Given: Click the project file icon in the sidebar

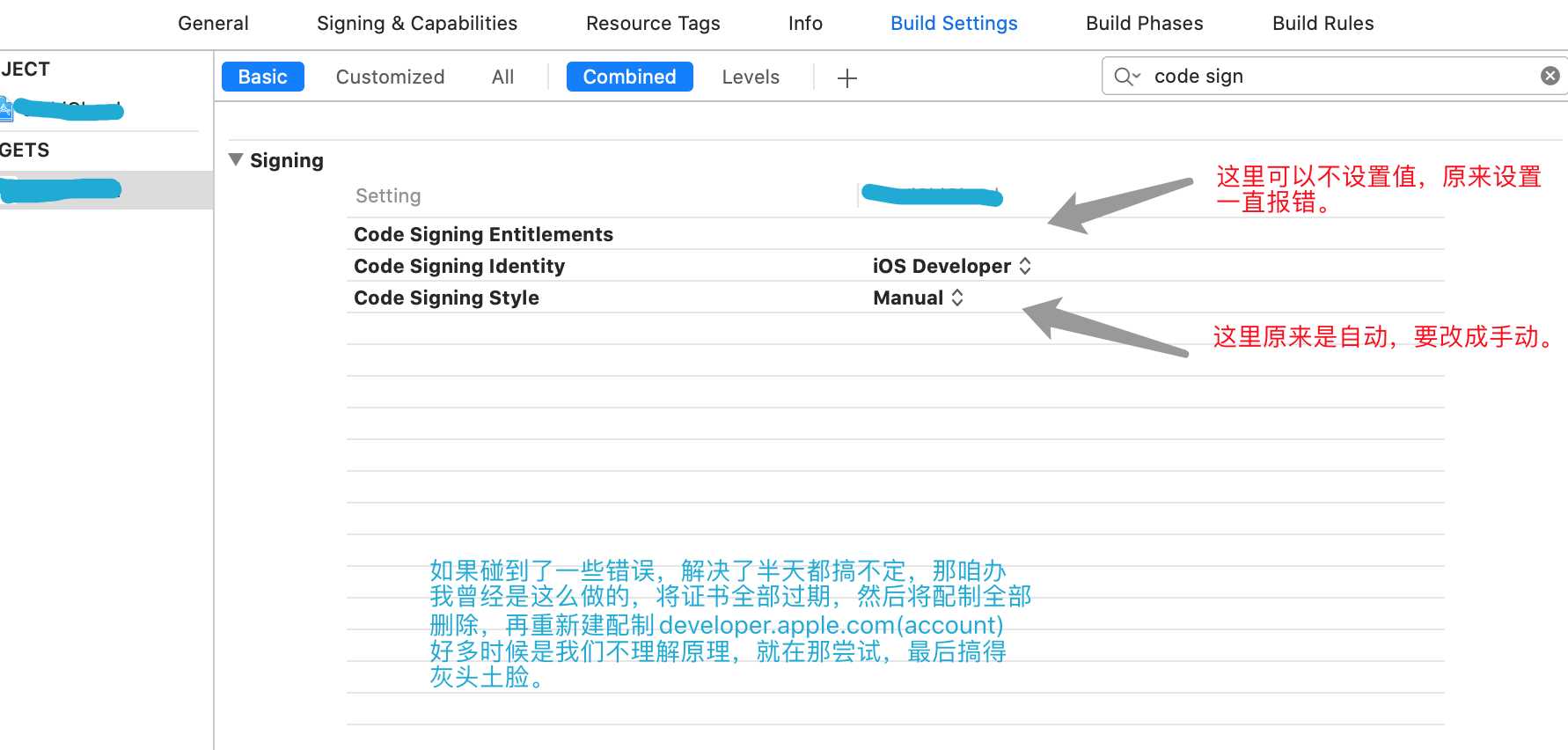Looking at the screenshot, I should point(5,110).
